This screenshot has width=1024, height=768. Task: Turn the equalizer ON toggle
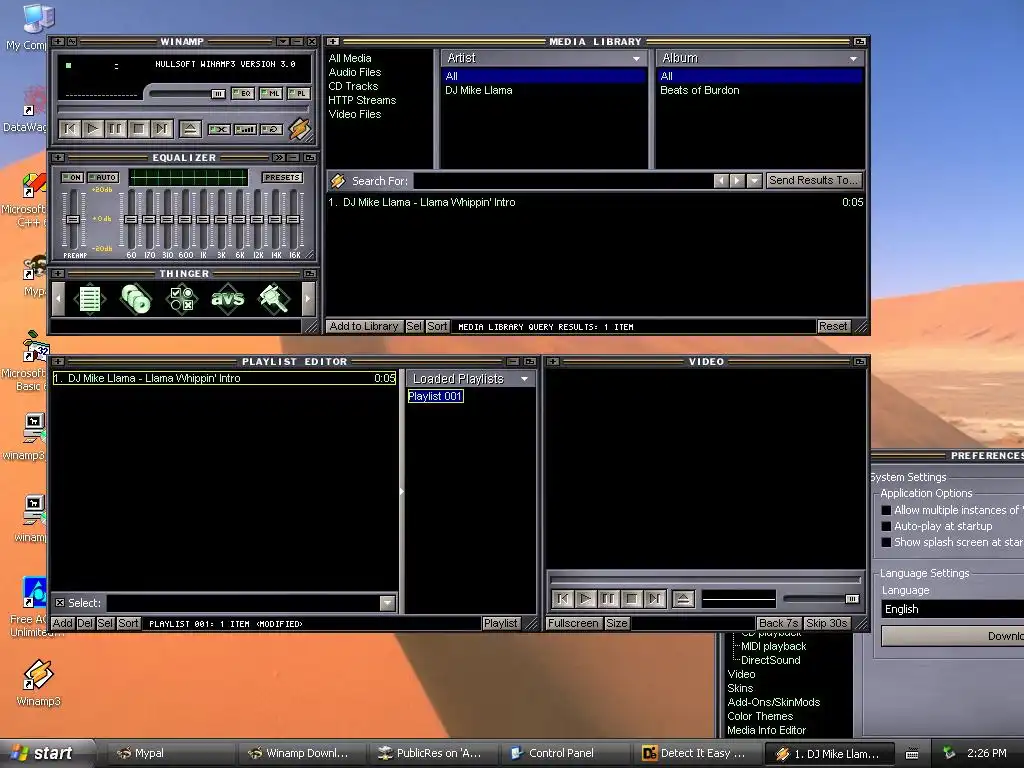coord(72,178)
